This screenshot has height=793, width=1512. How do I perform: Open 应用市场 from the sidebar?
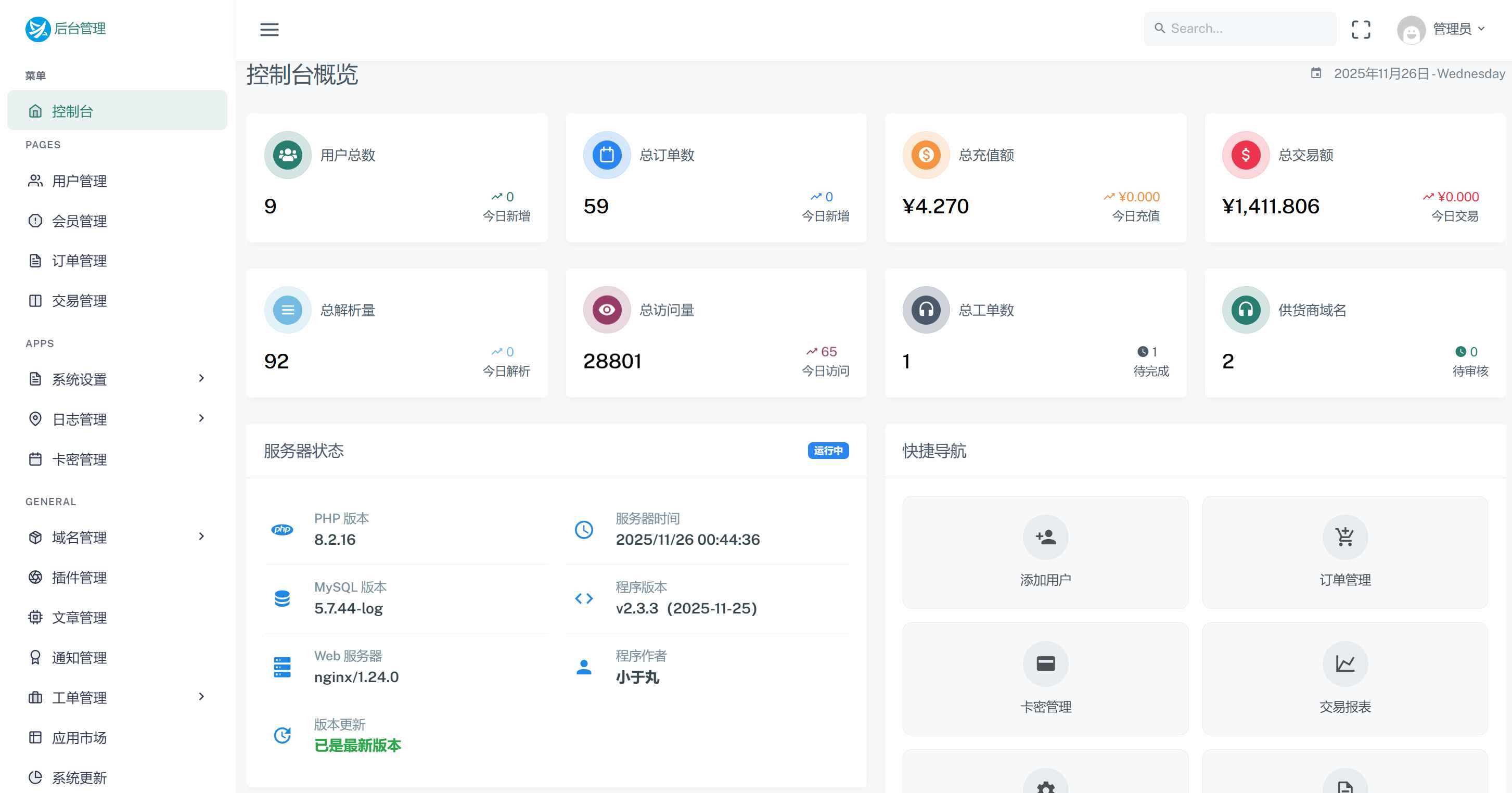pos(79,737)
